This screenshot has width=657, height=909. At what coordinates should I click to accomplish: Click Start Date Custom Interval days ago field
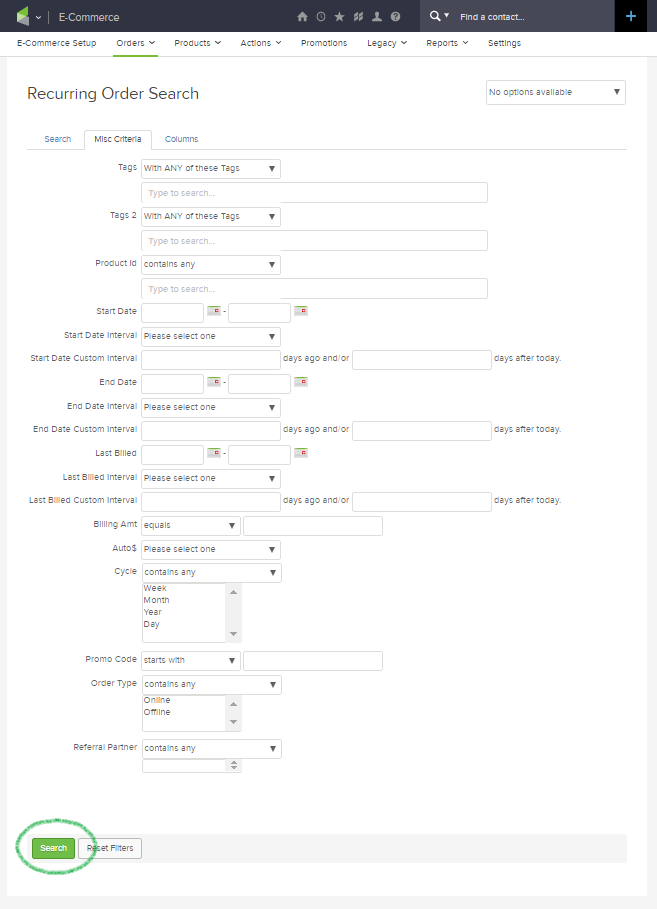coord(211,359)
